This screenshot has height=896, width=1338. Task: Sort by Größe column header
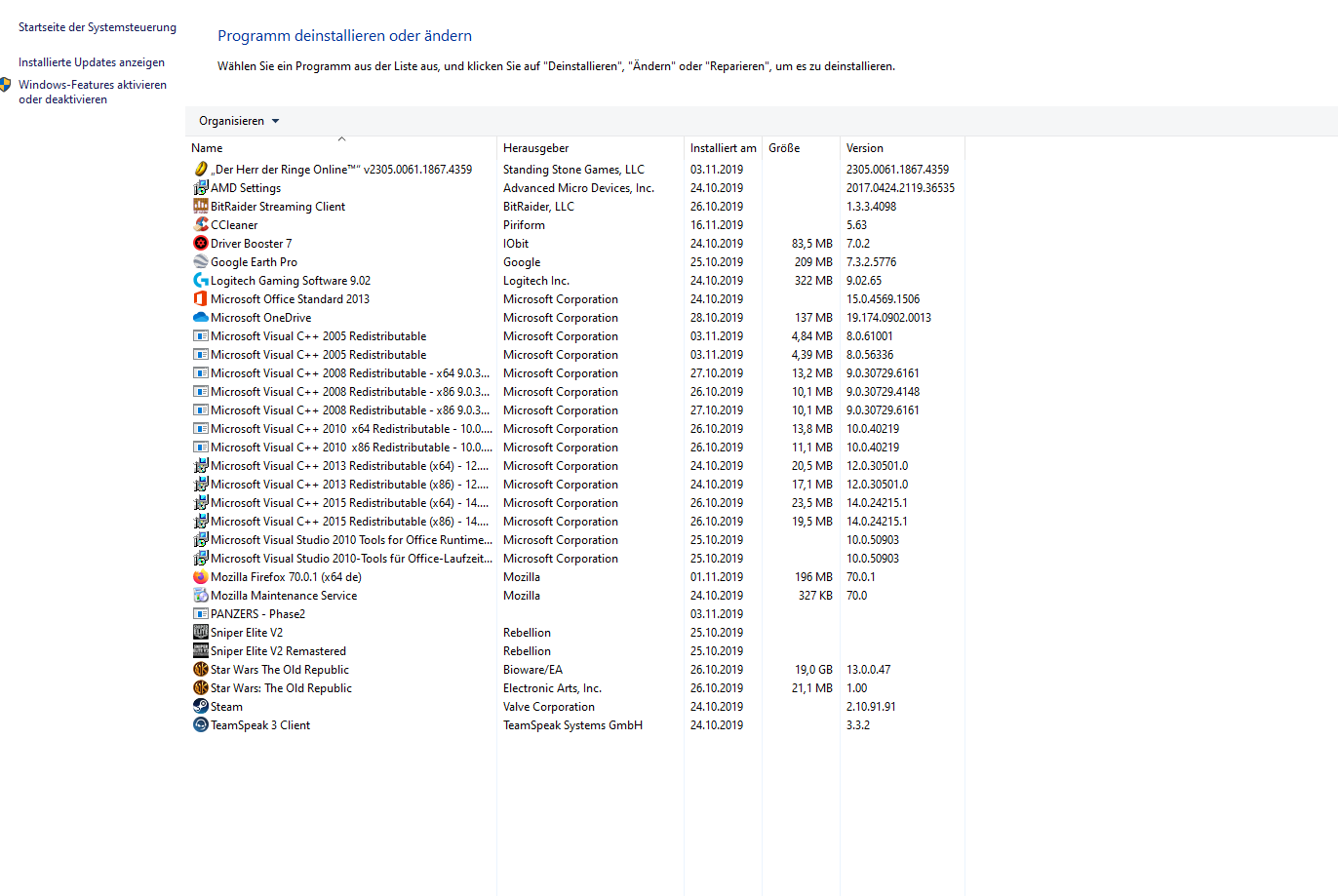[801, 148]
